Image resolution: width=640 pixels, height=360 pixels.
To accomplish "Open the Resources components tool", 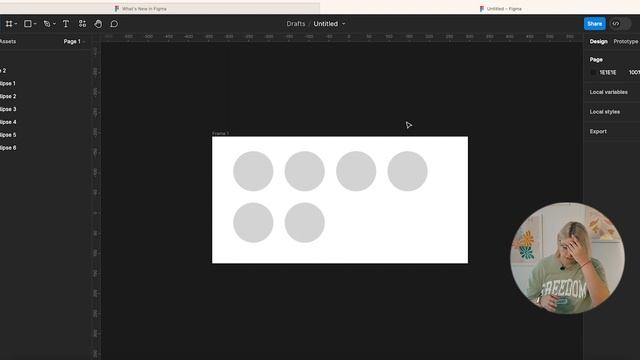I will [82, 24].
